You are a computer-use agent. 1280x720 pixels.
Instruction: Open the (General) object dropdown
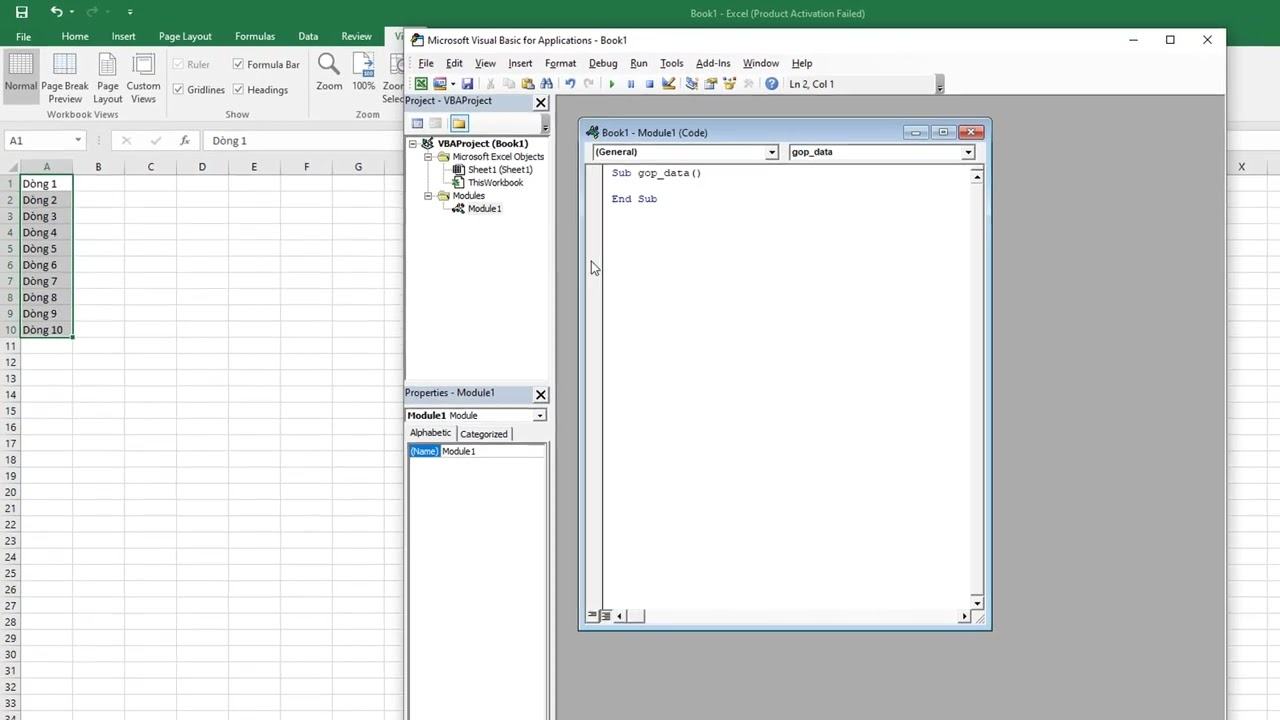coord(685,152)
